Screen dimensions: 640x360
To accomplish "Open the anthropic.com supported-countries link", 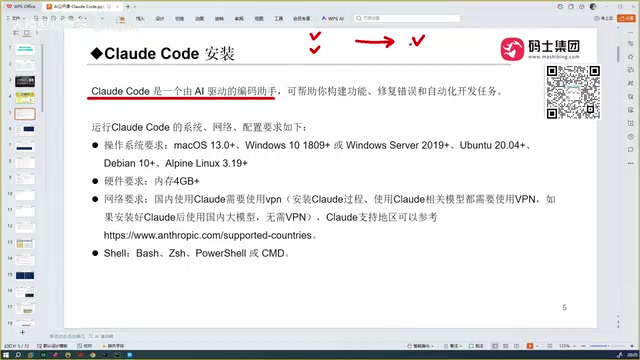I will tap(207, 236).
